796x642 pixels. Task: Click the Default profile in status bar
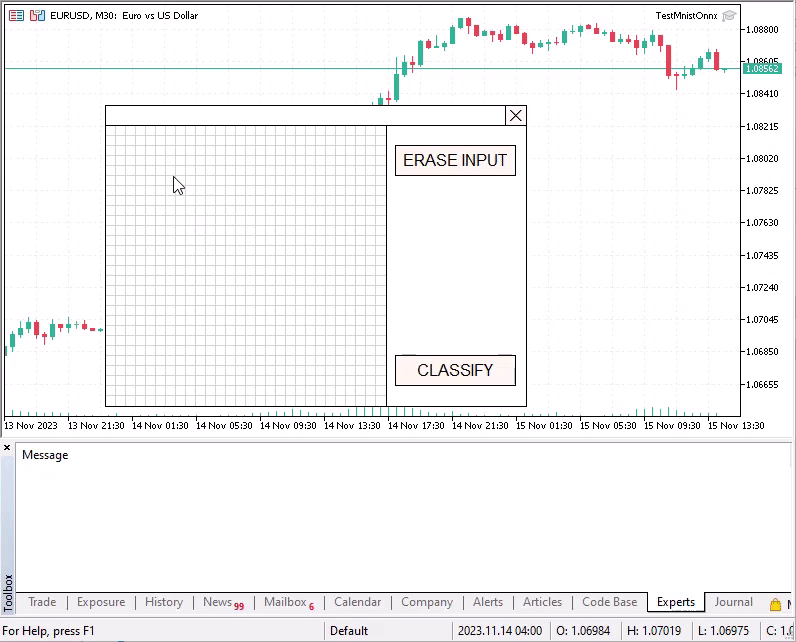pos(349,631)
